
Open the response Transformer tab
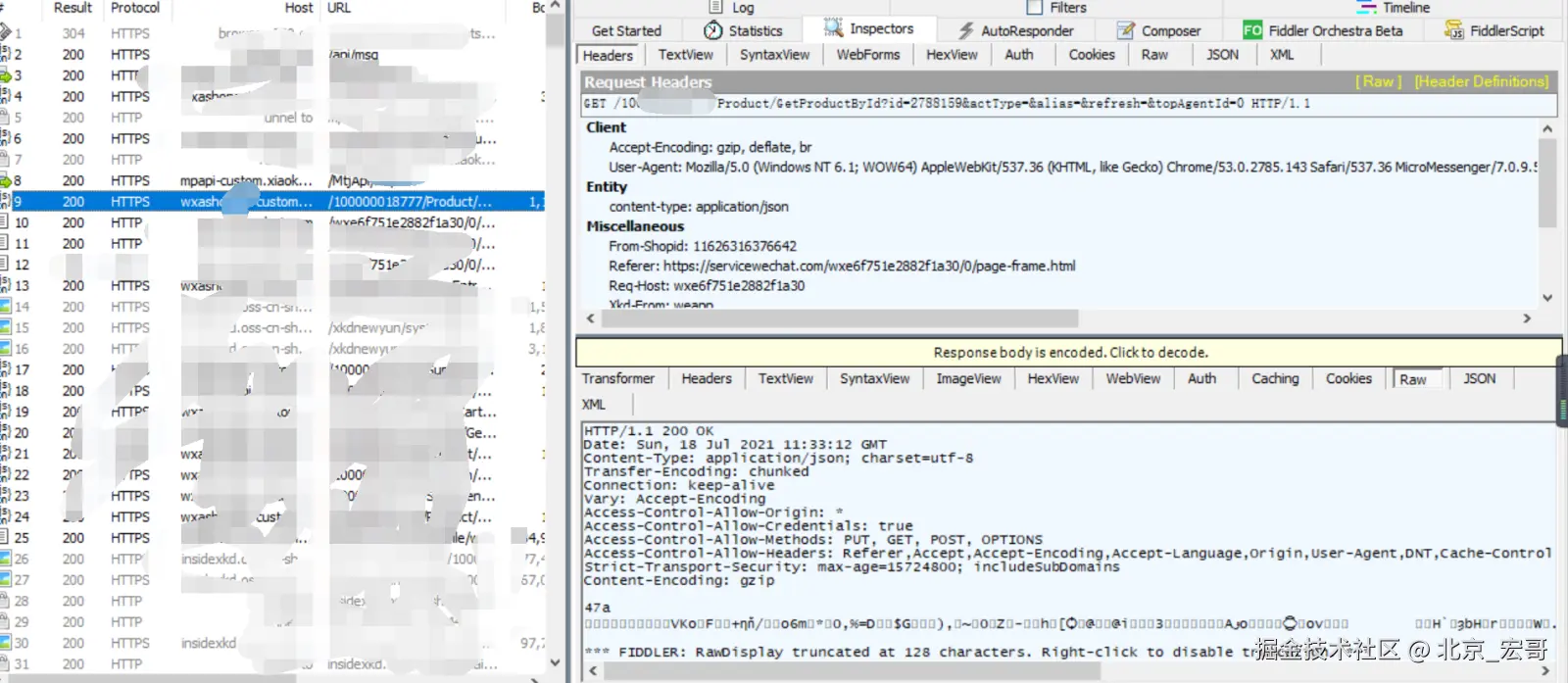click(617, 378)
